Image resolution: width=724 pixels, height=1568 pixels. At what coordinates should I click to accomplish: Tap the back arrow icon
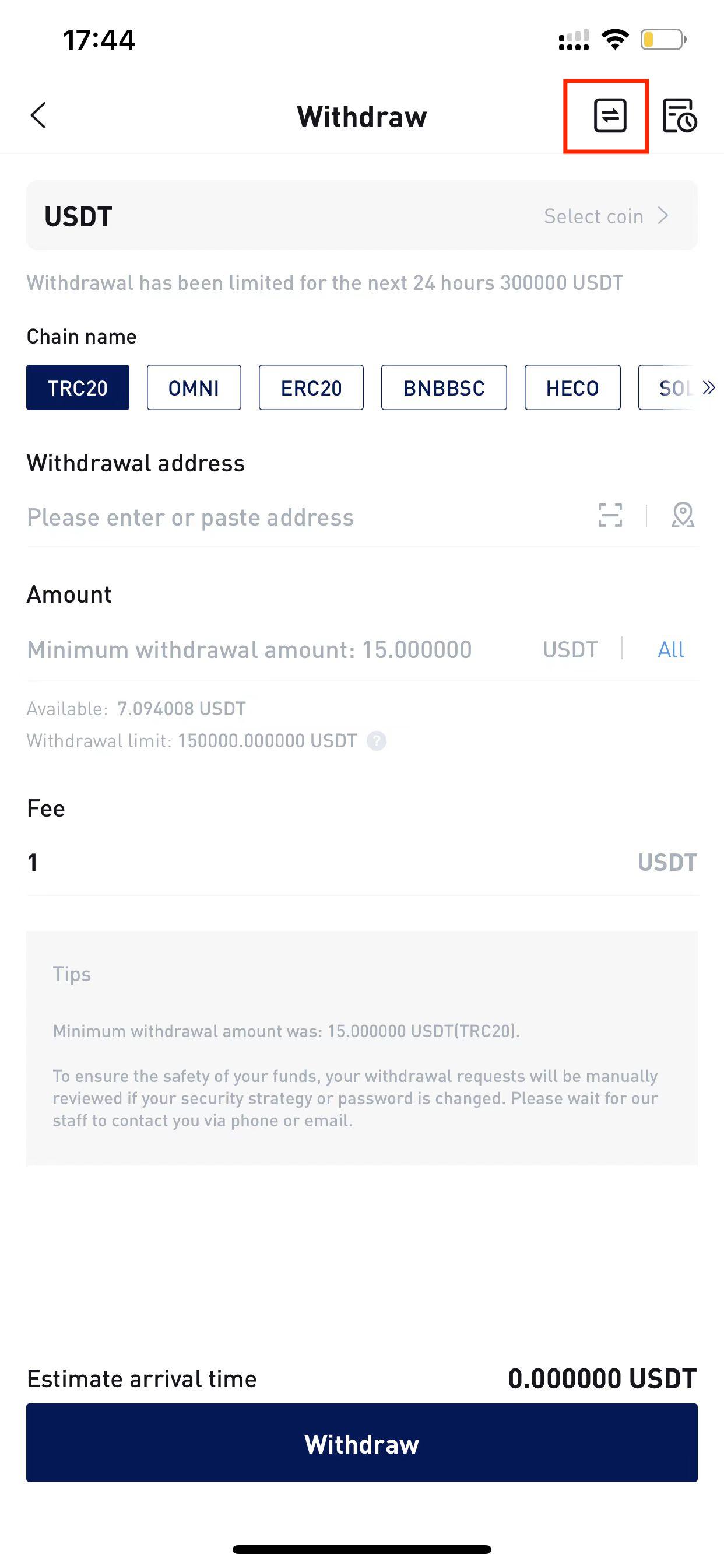coord(38,116)
